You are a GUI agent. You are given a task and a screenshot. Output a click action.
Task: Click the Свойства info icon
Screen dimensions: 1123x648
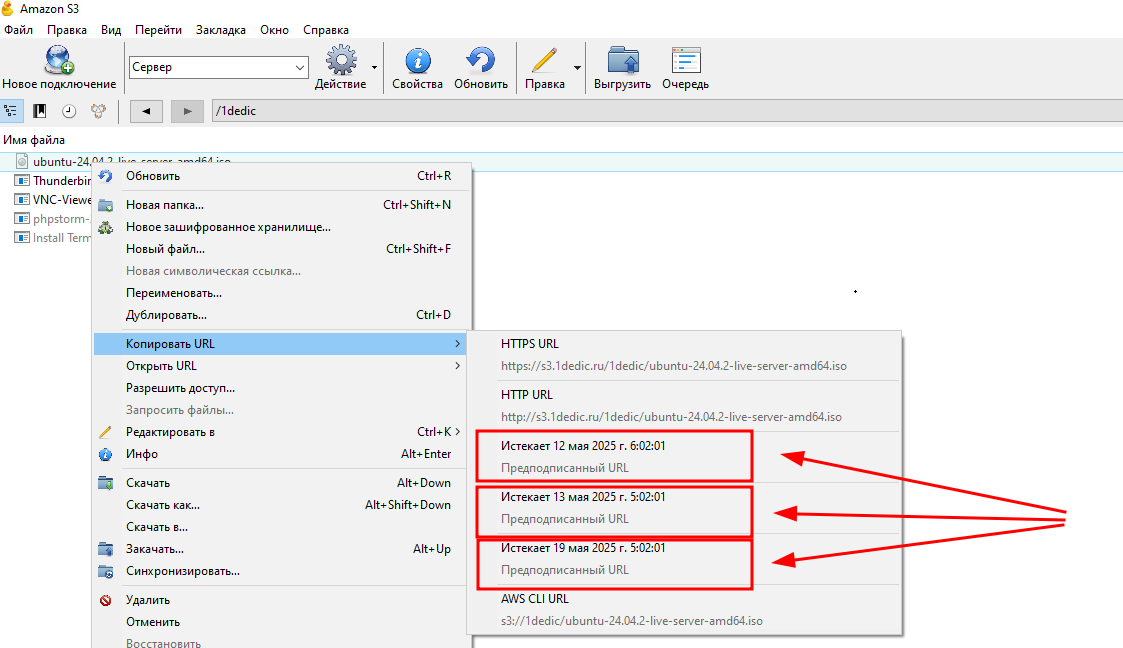418,60
